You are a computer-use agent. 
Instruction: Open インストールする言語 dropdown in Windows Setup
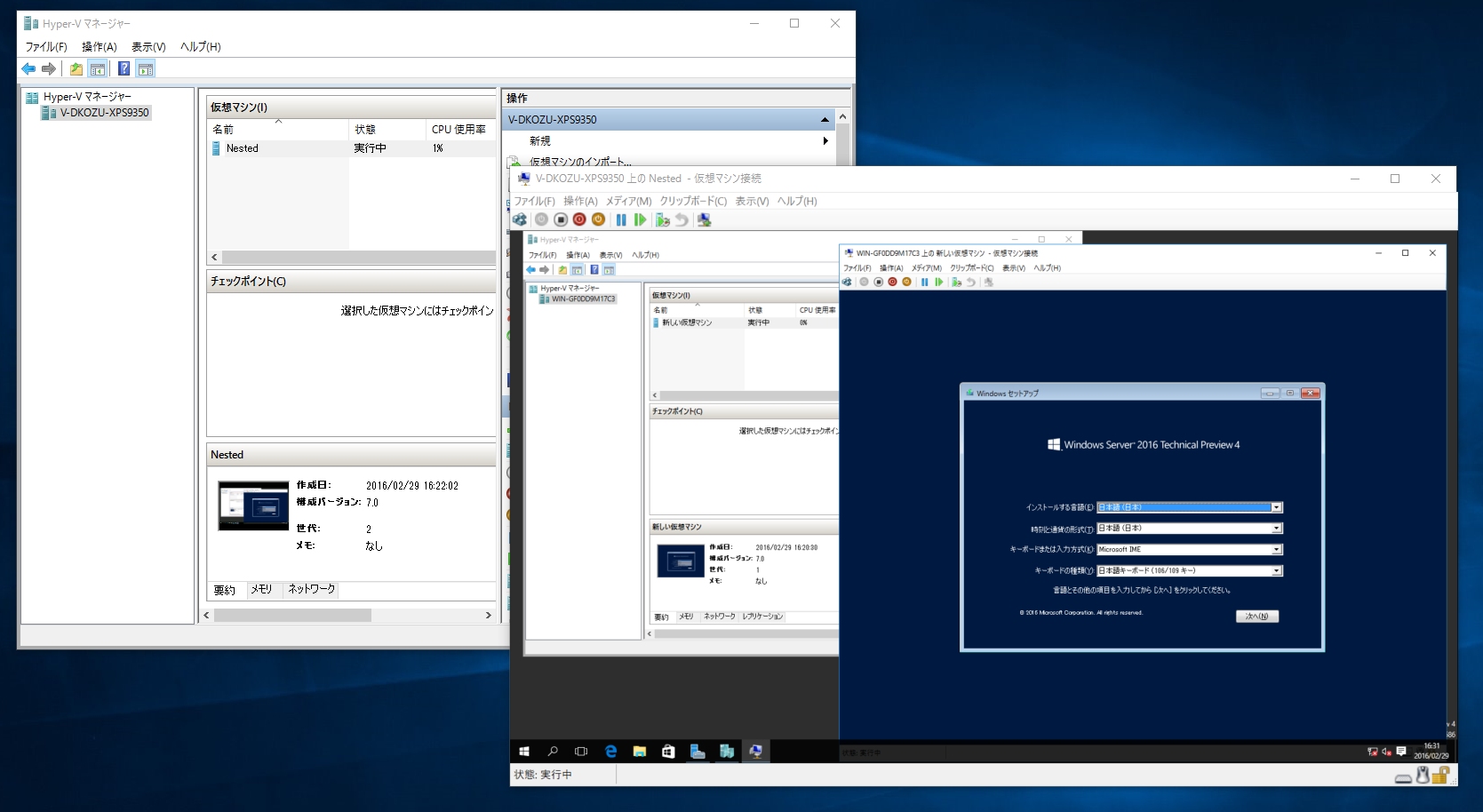tap(1276, 507)
